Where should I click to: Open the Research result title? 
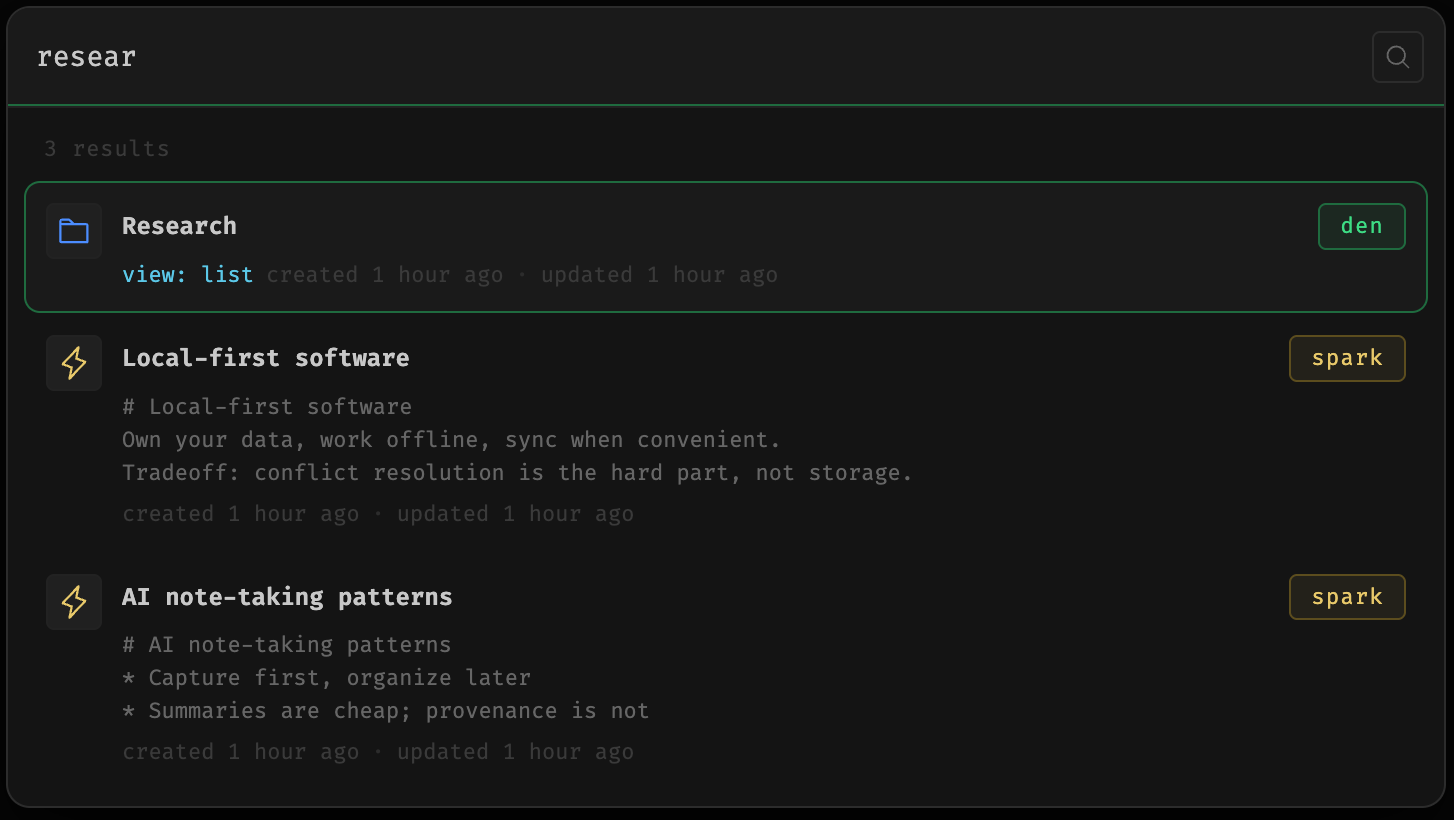tap(179, 226)
